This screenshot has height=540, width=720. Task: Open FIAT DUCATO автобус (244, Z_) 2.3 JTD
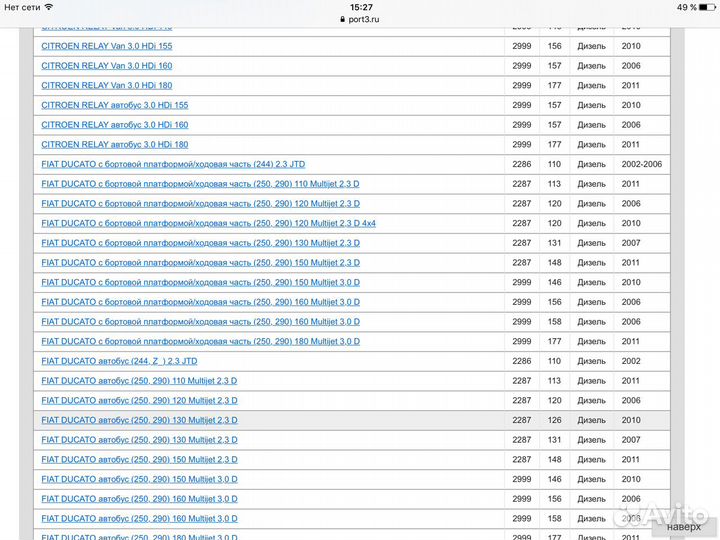(x=119, y=361)
